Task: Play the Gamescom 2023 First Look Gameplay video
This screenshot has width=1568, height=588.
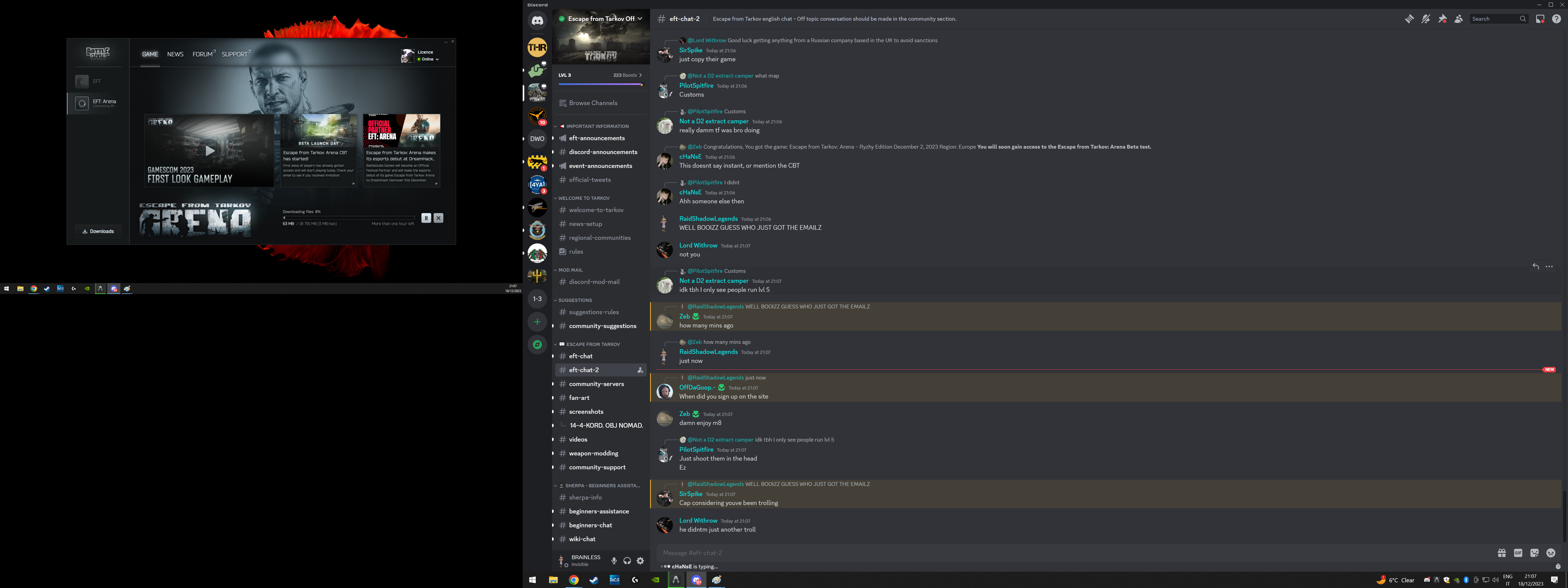Action: click(x=209, y=150)
